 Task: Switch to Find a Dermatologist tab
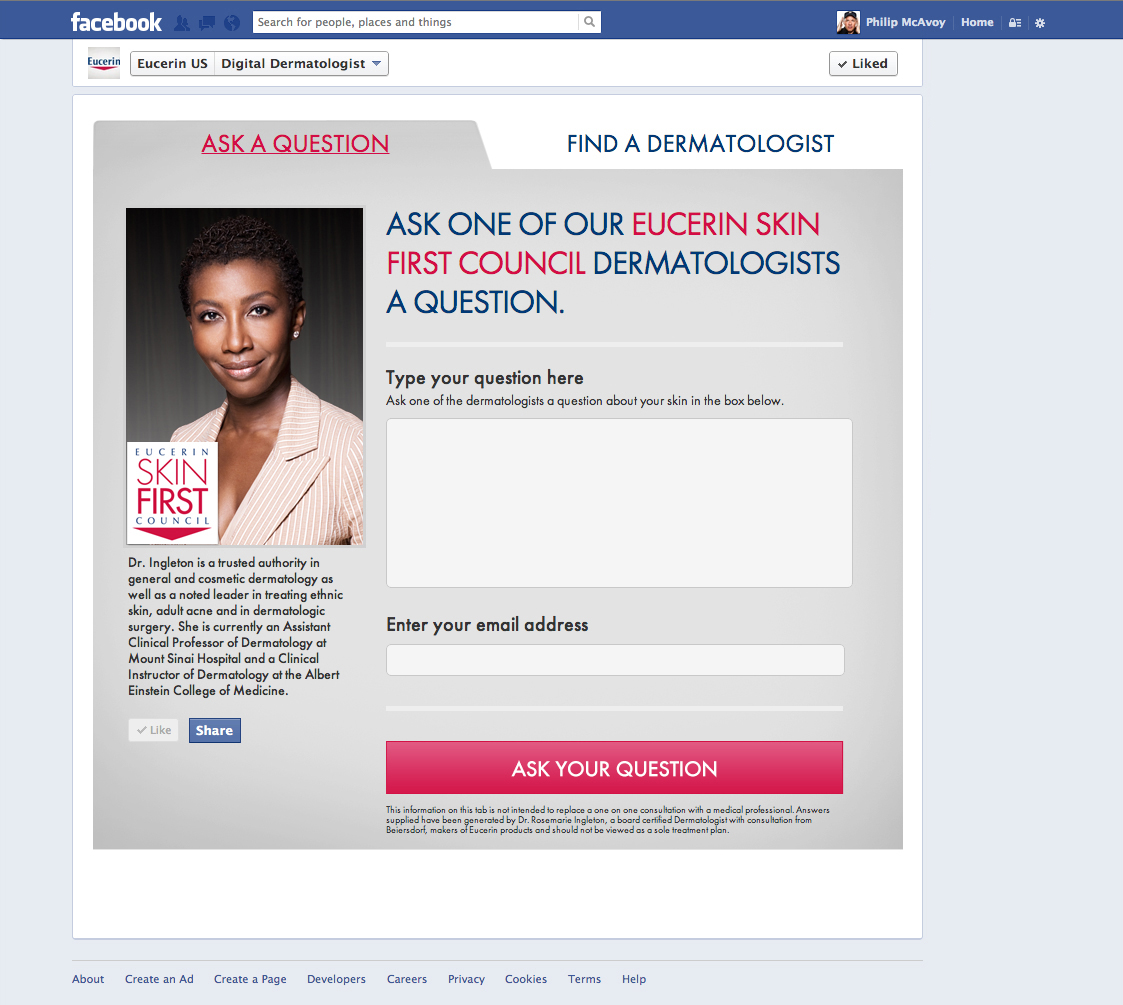tap(700, 144)
